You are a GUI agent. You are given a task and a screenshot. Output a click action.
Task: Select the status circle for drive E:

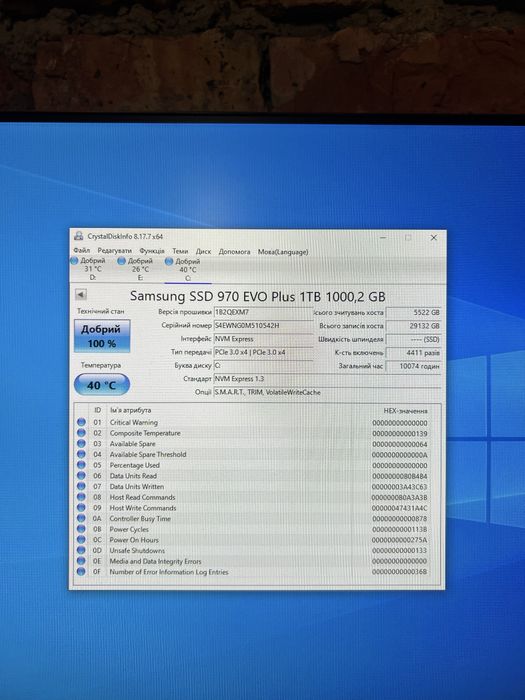pyautogui.click(x=121, y=261)
